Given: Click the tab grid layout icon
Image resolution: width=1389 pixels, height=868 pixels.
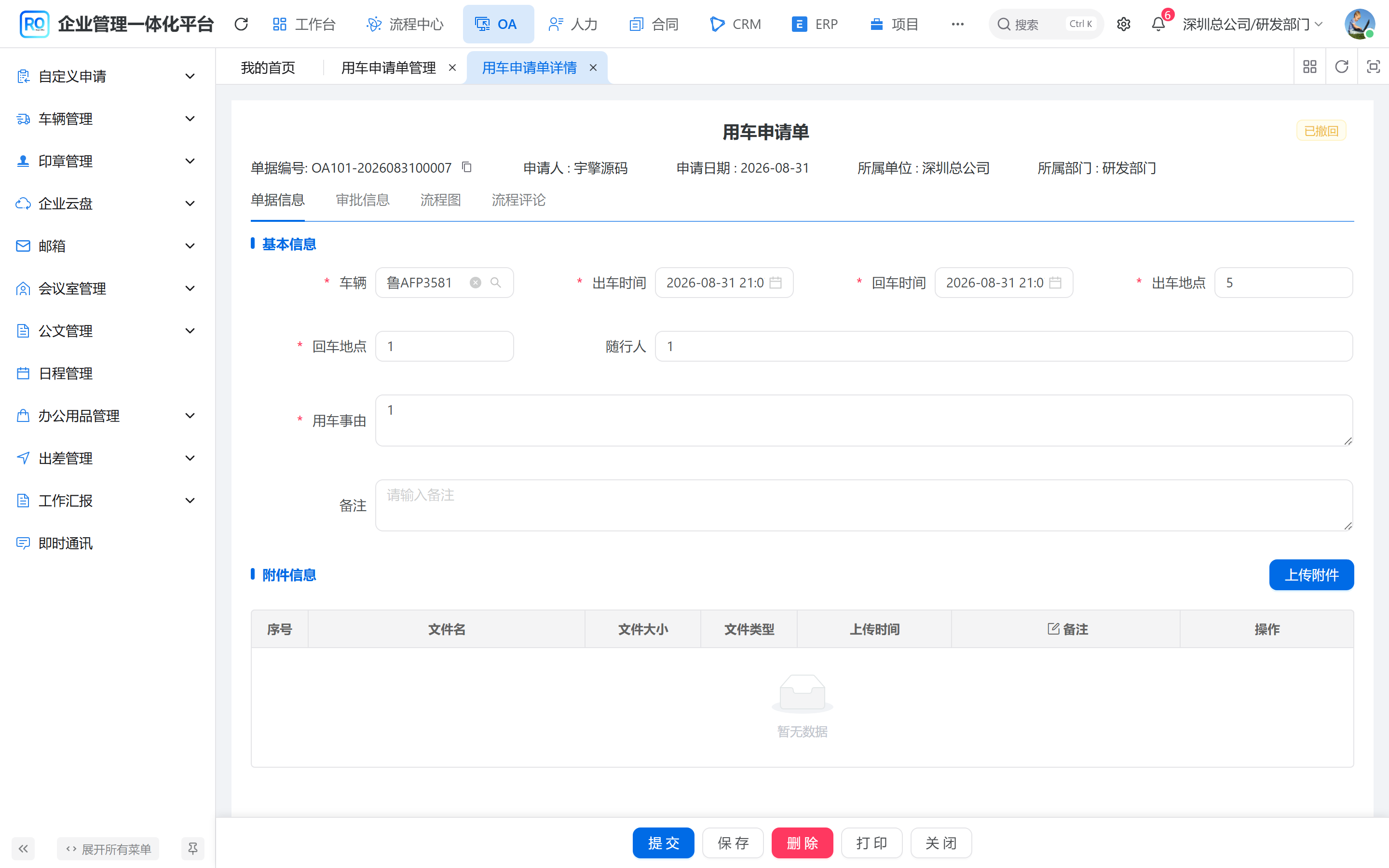Looking at the screenshot, I should (x=1310, y=67).
